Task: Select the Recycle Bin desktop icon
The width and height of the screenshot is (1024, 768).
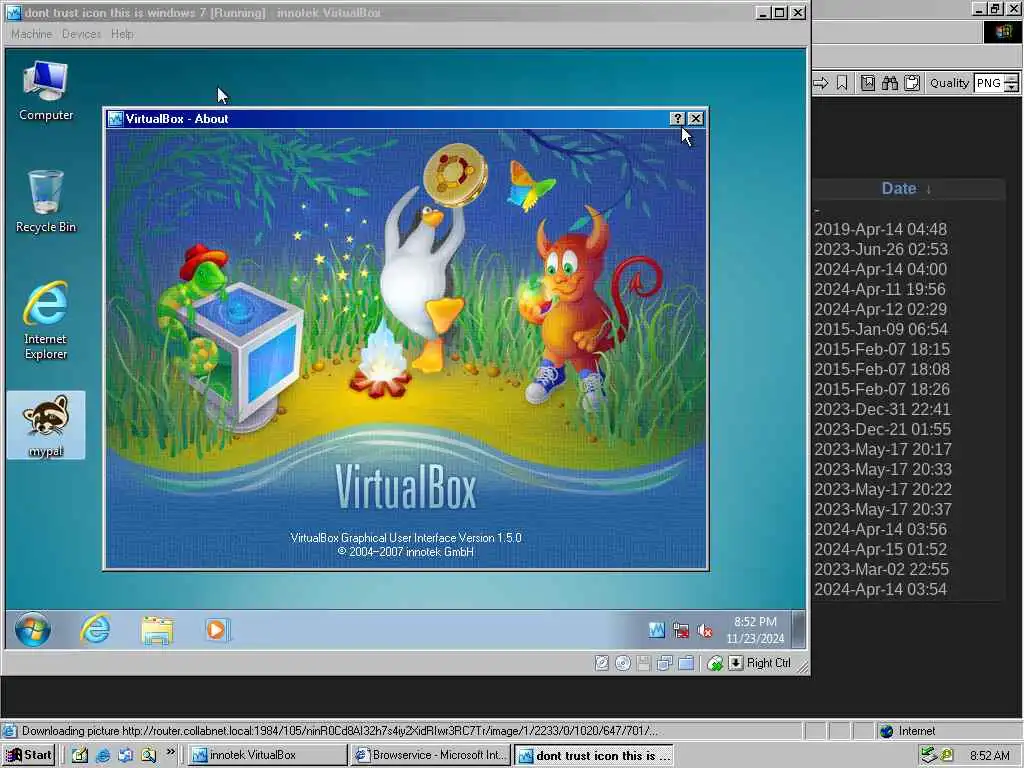Action: tap(45, 201)
